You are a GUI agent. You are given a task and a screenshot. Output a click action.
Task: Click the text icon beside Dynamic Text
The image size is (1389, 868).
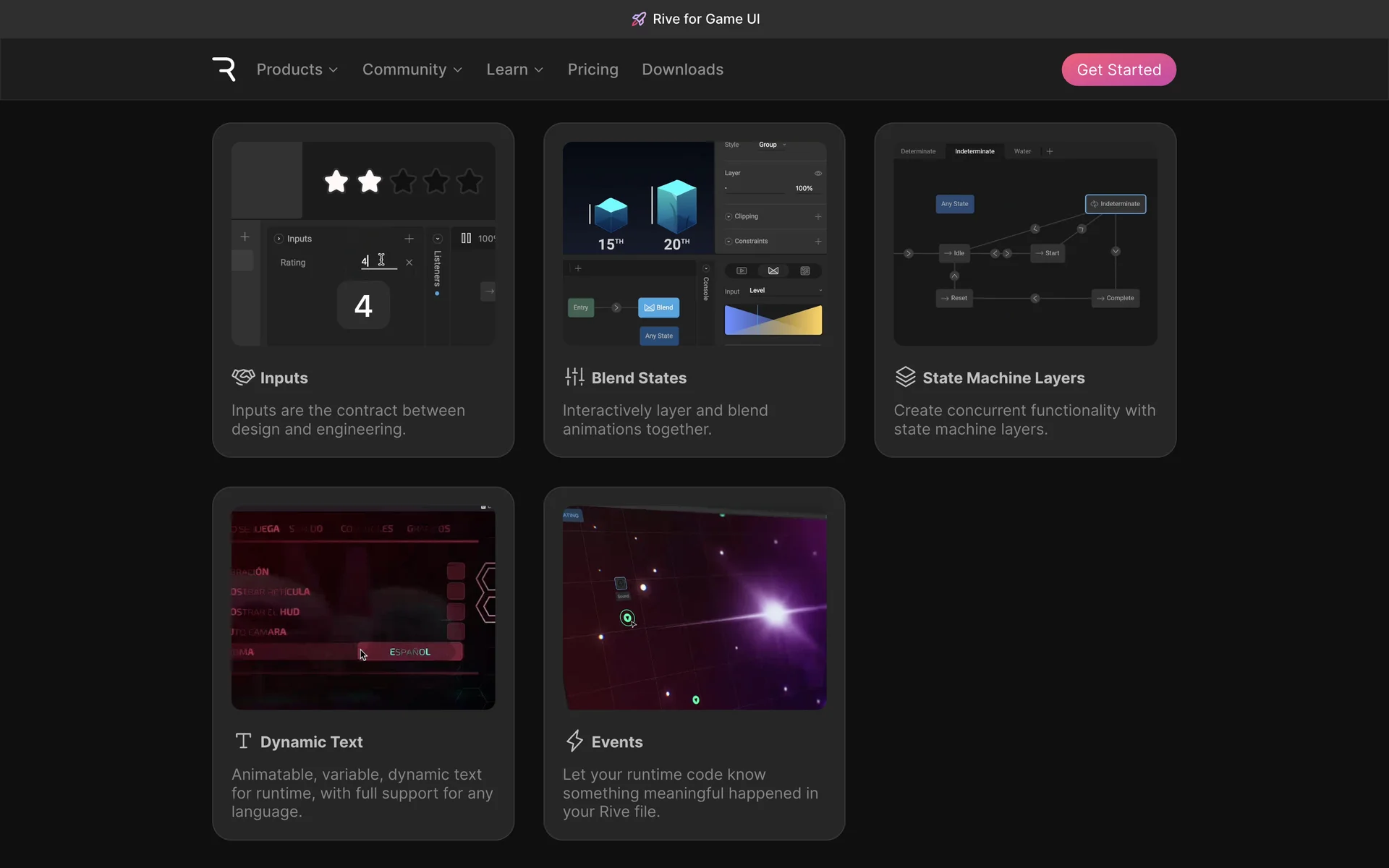tap(243, 741)
